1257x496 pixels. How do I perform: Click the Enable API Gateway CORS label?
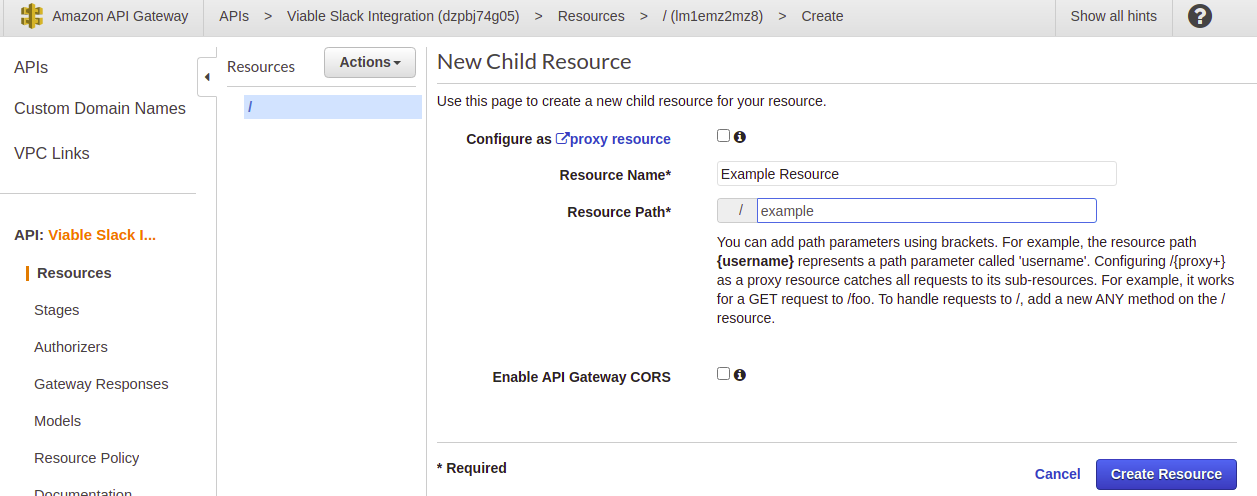tap(582, 377)
